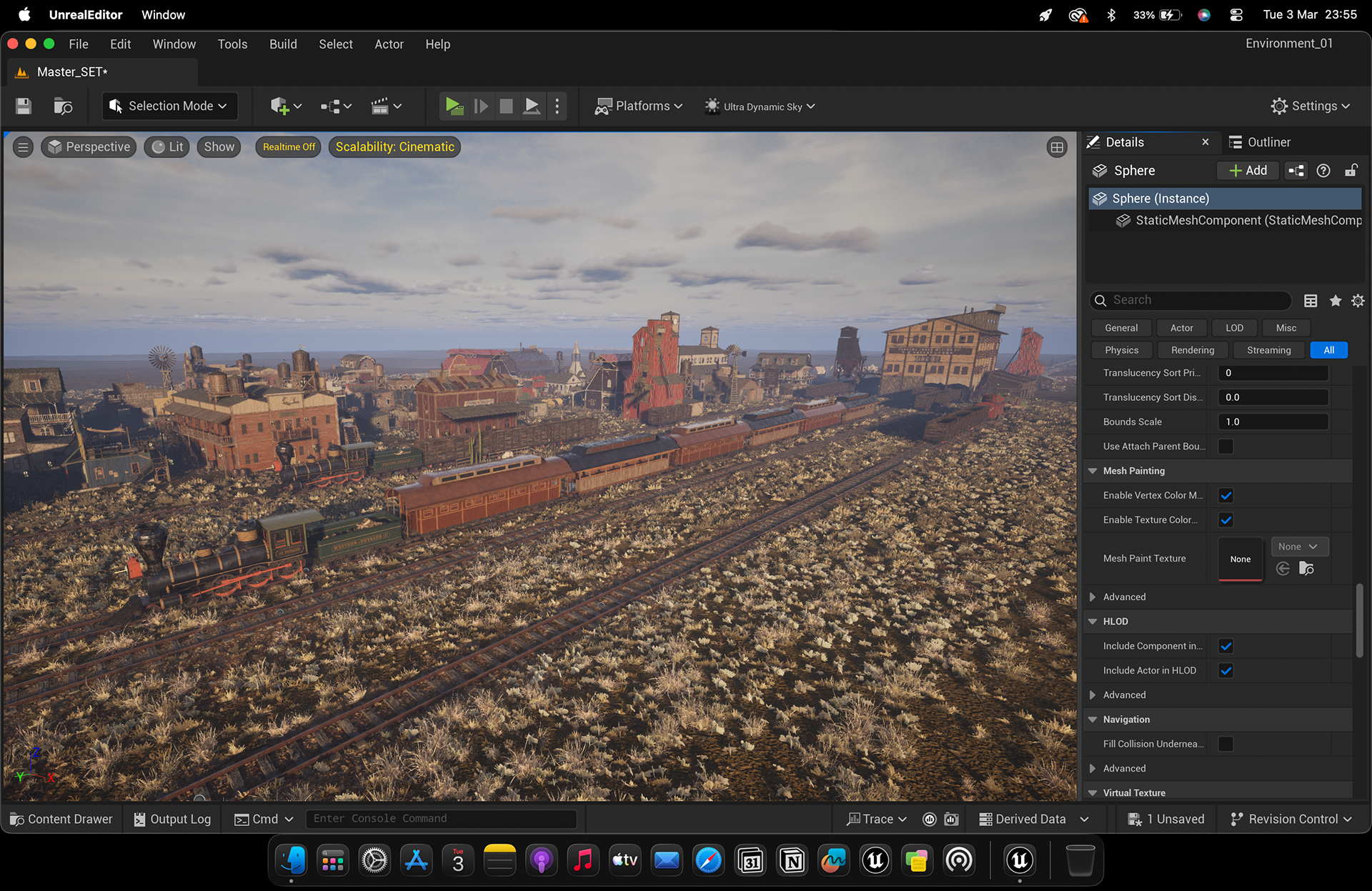Image resolution: width=1372 pixels, height=891 pixels.
Task: Toggle Include Actor in HLOD checkbox
Action: (x=1226, y=670)
